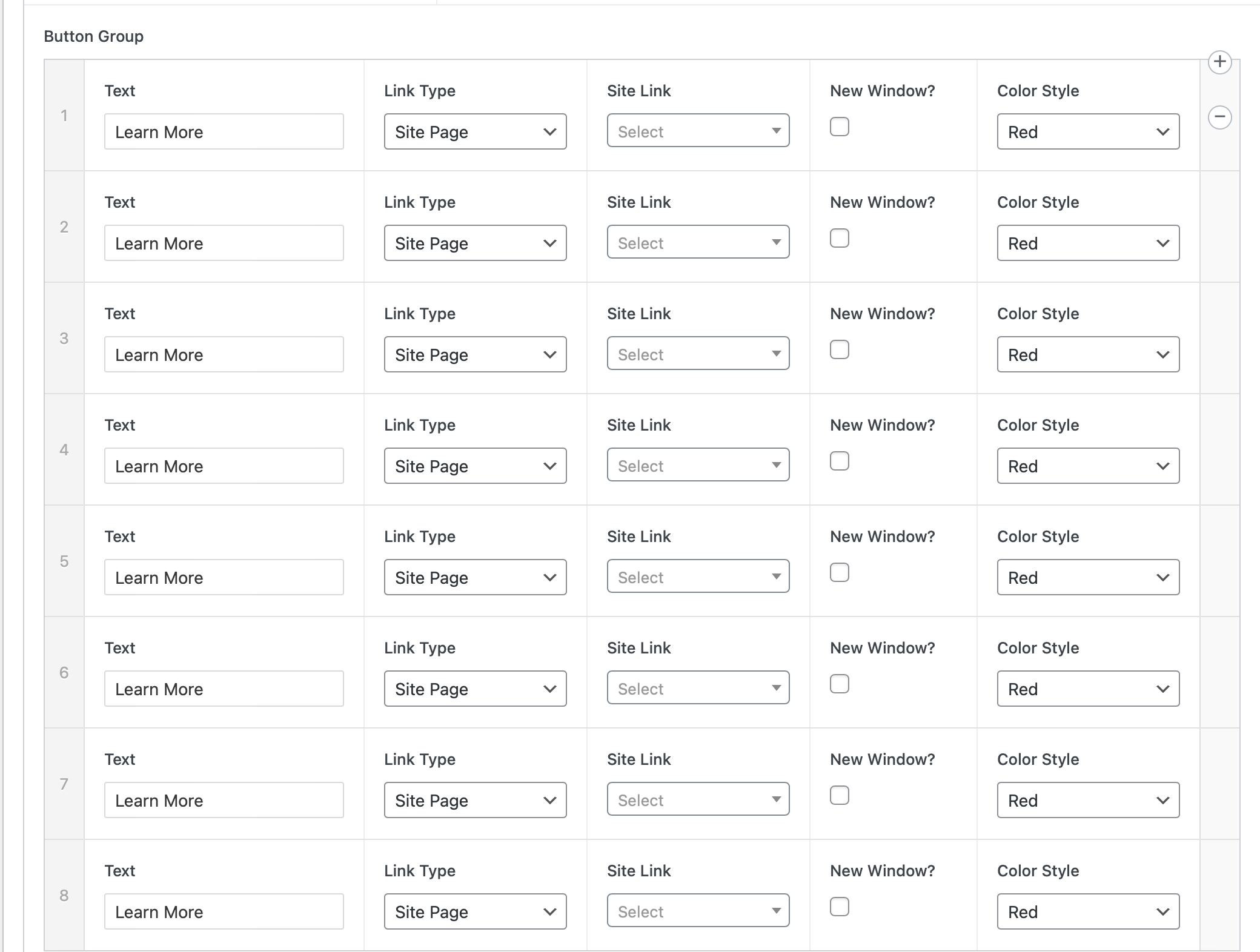Open Link Type dropdown in row 6

pos(475,689)
